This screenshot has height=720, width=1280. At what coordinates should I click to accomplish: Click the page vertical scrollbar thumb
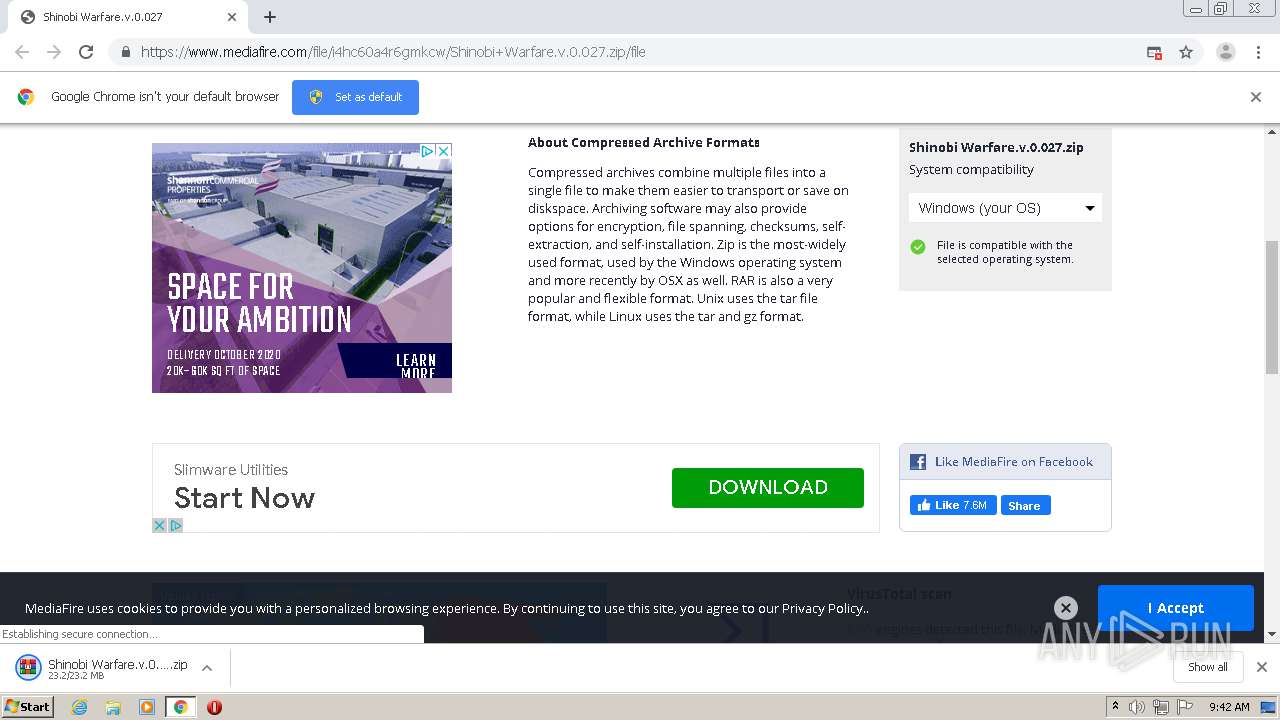pyautogui.click(x=1272, y=308)
